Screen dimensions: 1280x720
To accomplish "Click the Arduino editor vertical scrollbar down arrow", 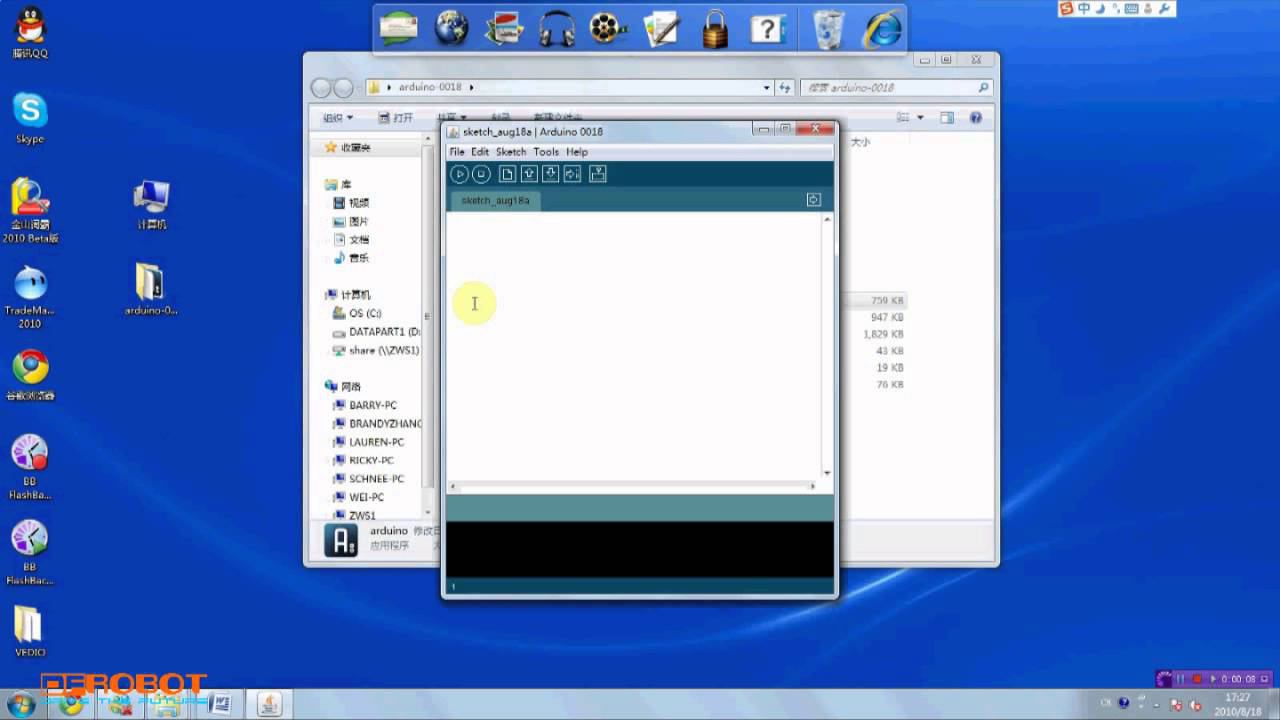I will [827, 473].
